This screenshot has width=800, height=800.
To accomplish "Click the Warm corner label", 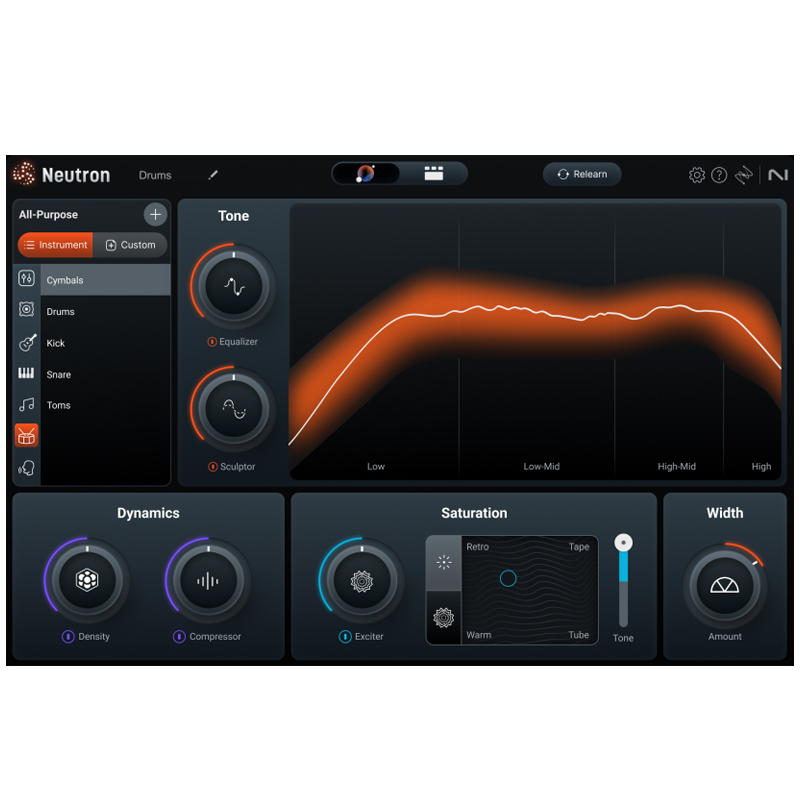I will click(x=479, y=635).
